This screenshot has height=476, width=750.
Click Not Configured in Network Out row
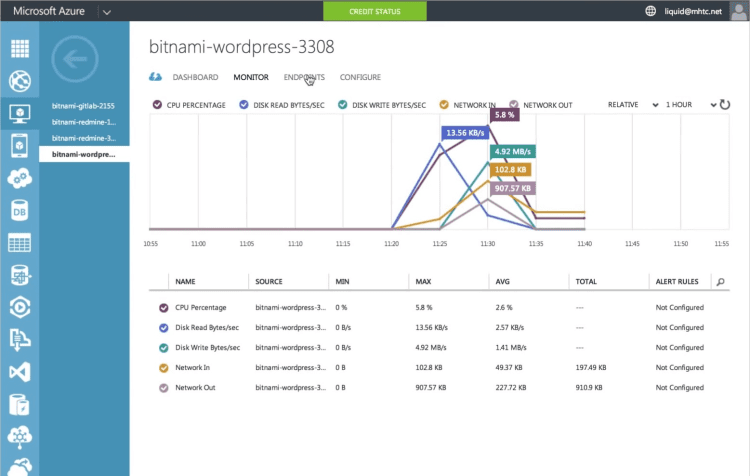point(680,387)
